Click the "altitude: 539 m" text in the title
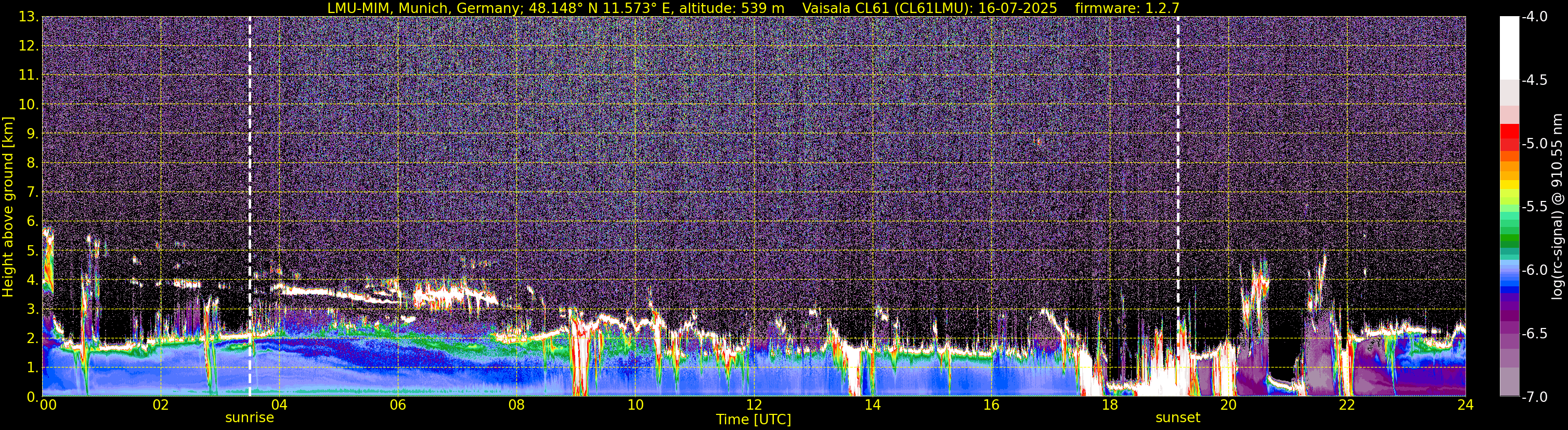The width and height of the screenshot is (1568, 430). point(732,8)
